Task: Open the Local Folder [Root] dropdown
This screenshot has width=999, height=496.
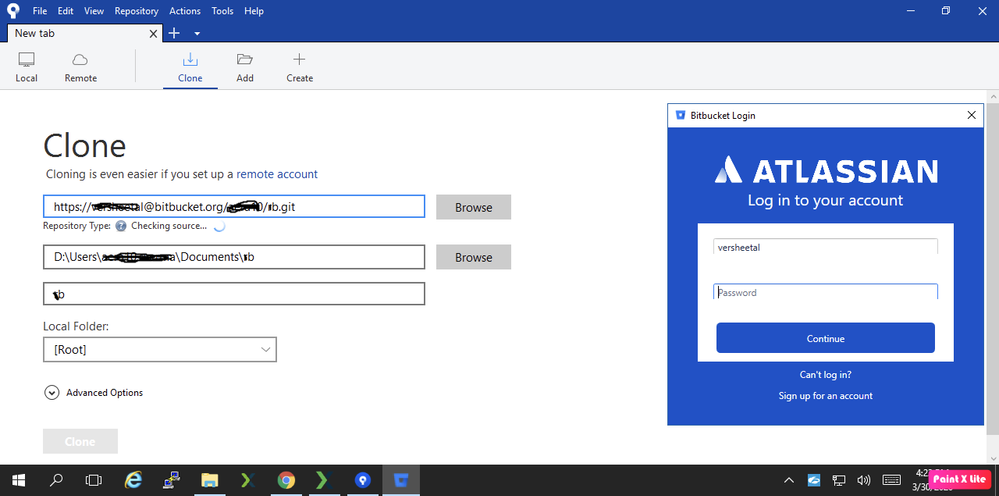Action: click(160, 349)
